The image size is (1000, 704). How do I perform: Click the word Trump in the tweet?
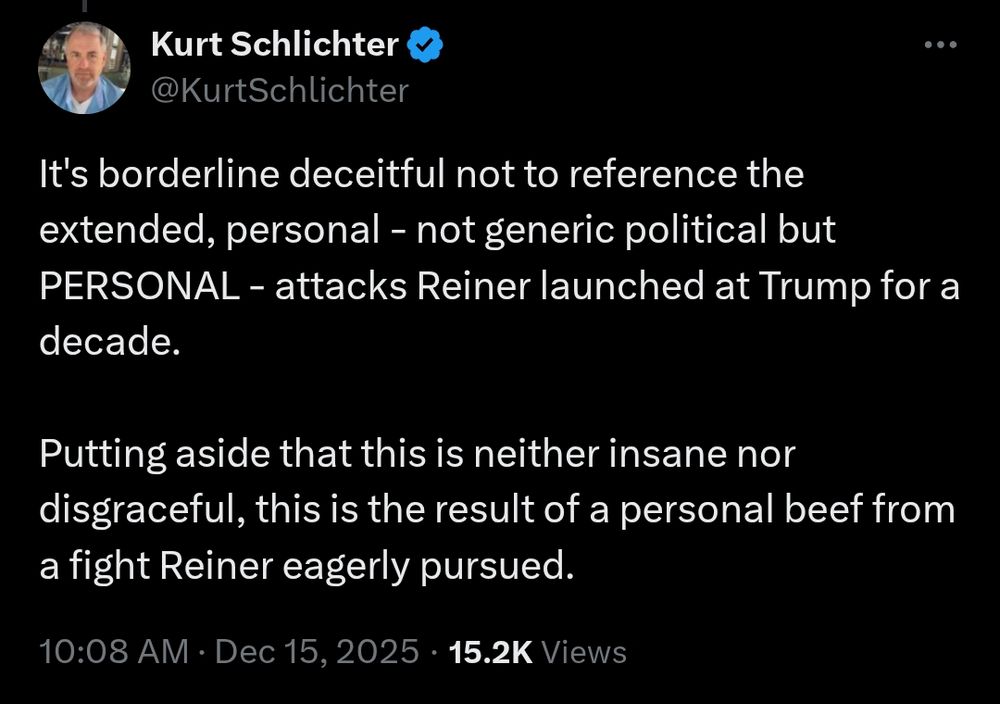coord(814,288)
